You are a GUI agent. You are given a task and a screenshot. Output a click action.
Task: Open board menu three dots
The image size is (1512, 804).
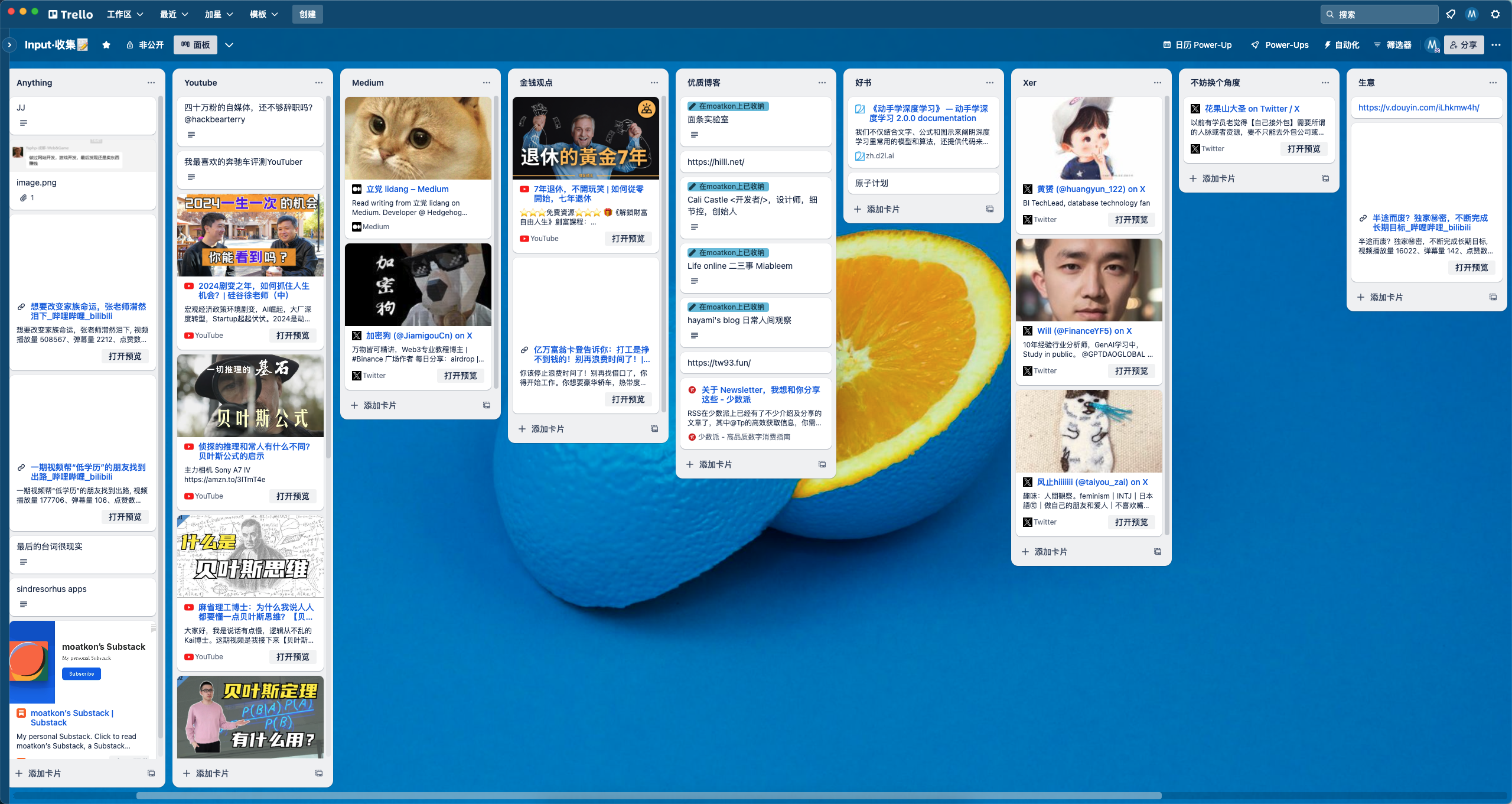pos(1496,45)
